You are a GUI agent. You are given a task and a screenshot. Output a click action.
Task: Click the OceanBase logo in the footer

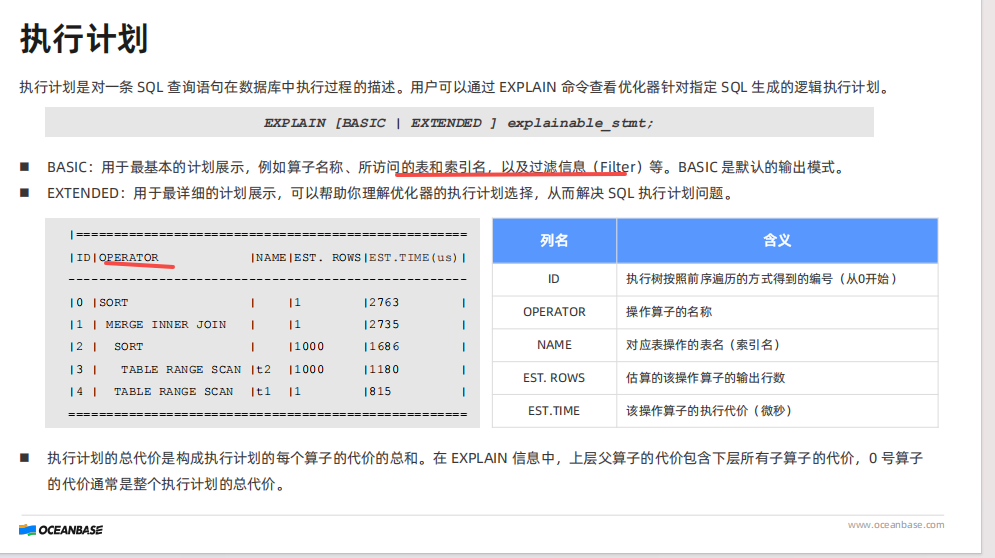tap(61, 529)
